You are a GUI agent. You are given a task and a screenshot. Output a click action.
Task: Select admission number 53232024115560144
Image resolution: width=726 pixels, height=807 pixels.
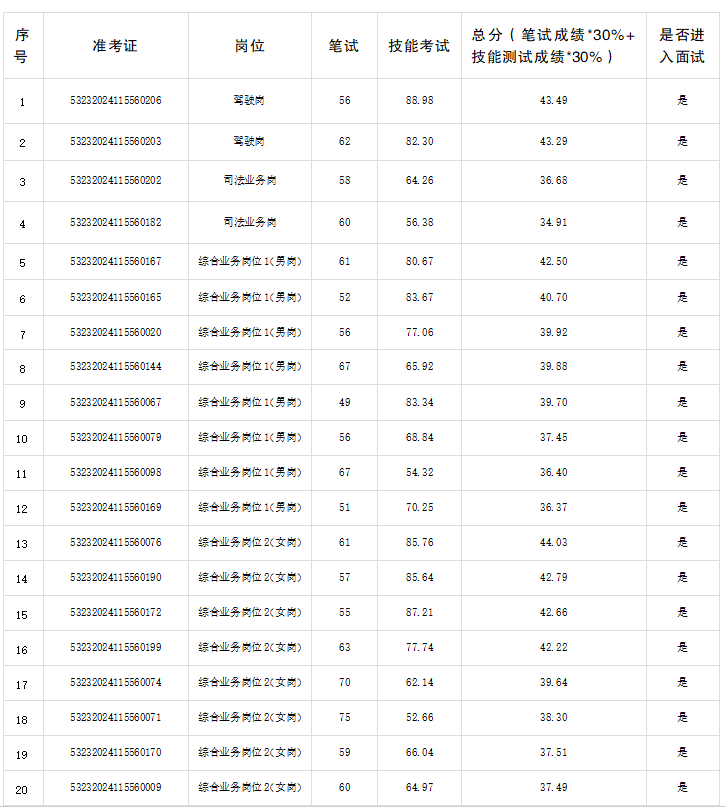click(115, 367)
